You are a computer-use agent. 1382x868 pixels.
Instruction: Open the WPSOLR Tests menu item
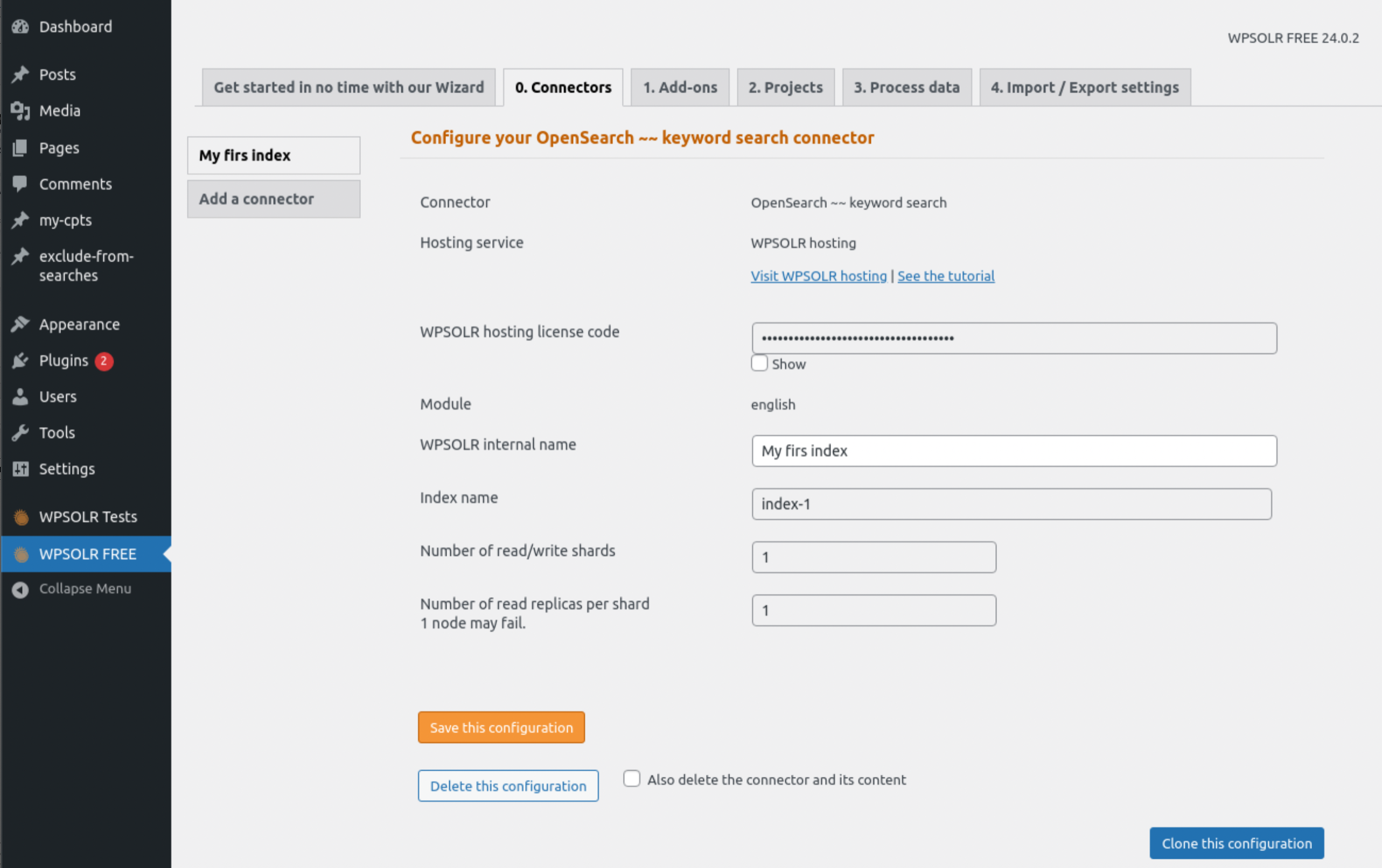pyautogui.click(x=86, y=517)
